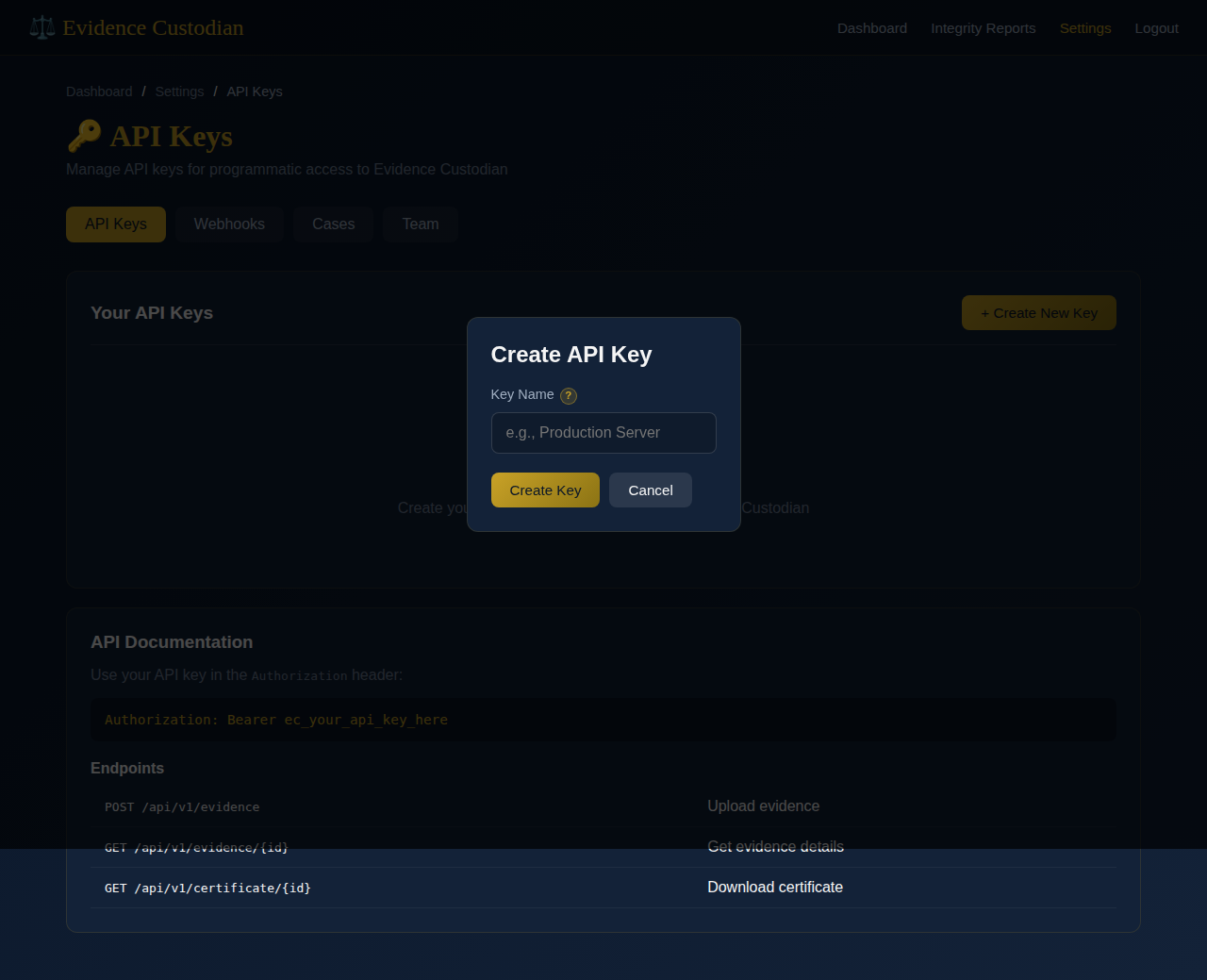The height and width of the screenshot is (980, 1207).
Task: Focus the Key Name input field
Action: 603,433
